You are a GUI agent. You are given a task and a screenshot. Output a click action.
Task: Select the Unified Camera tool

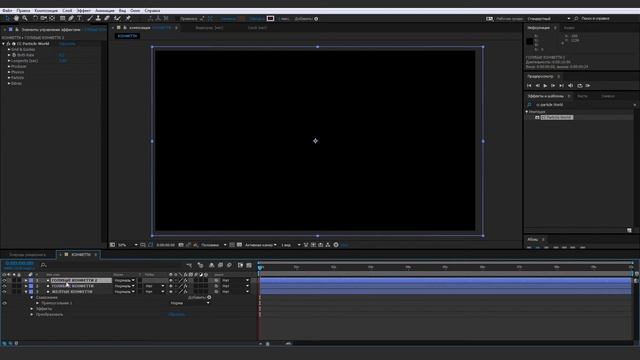point(43,18)
